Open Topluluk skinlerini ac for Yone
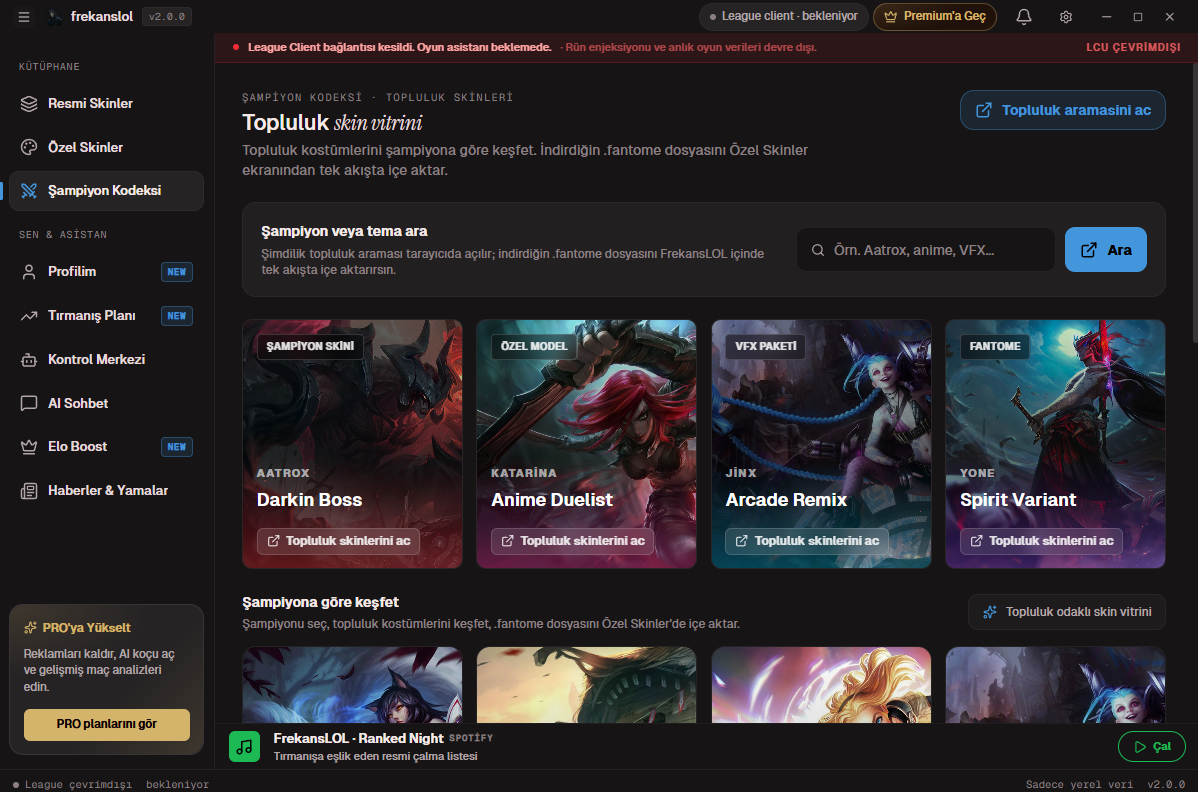Viewport: 1198px width, 792px height. point(1041,541)
